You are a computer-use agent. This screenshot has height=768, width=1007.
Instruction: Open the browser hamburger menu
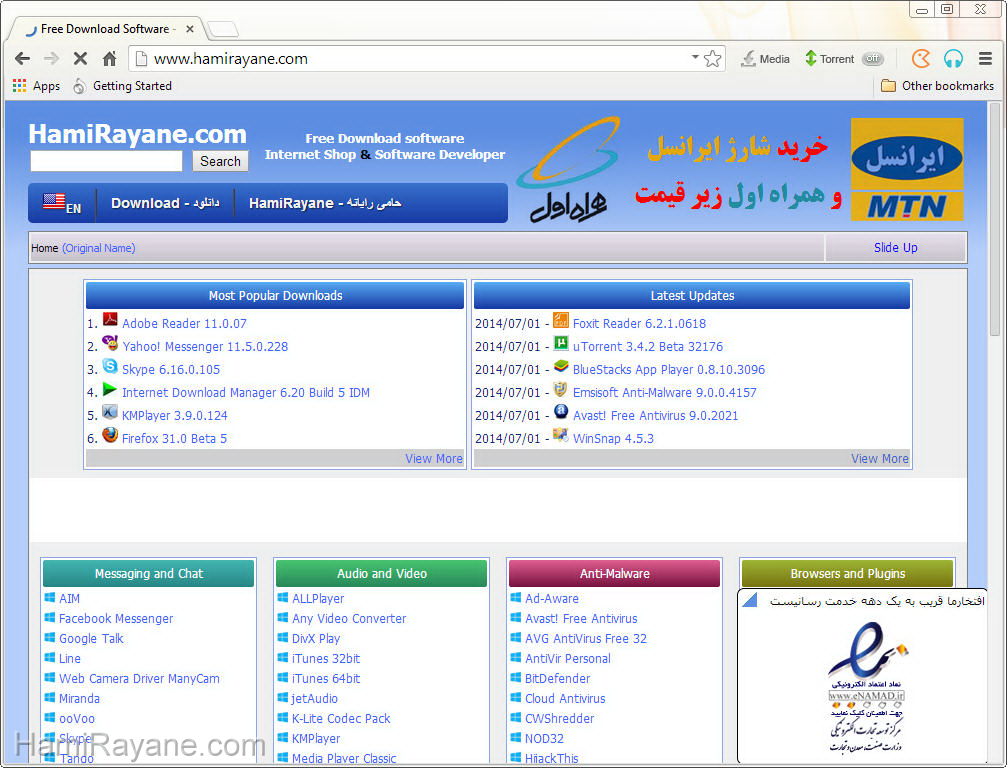[985, 58]
